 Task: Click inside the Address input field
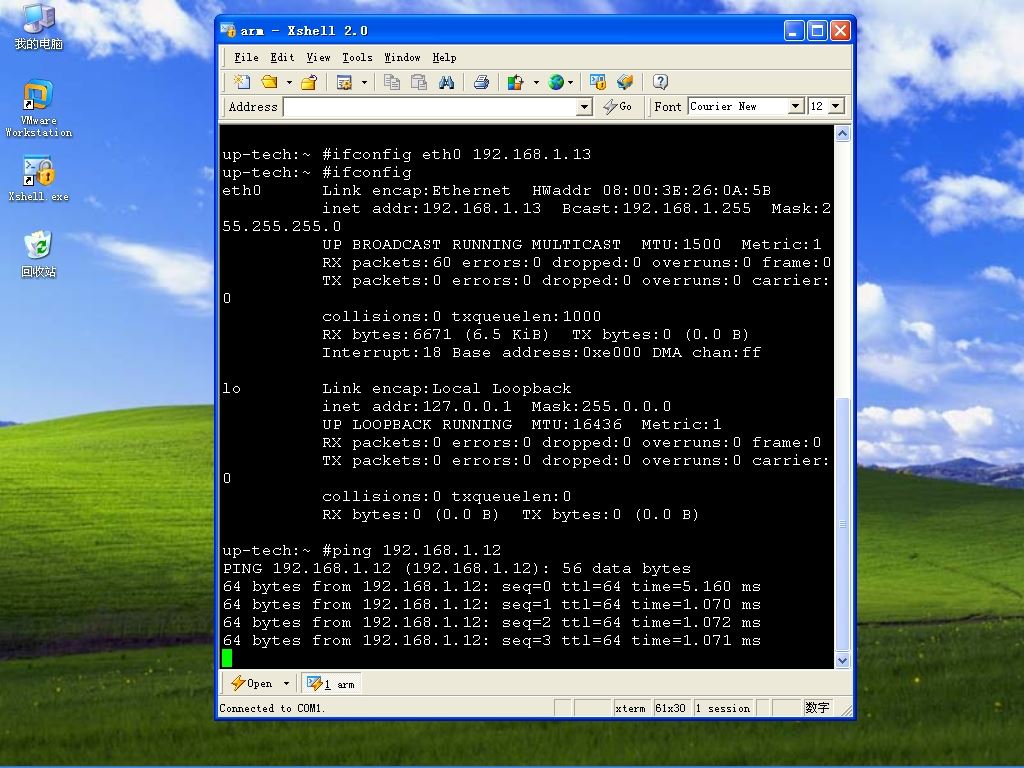(430, 106)
